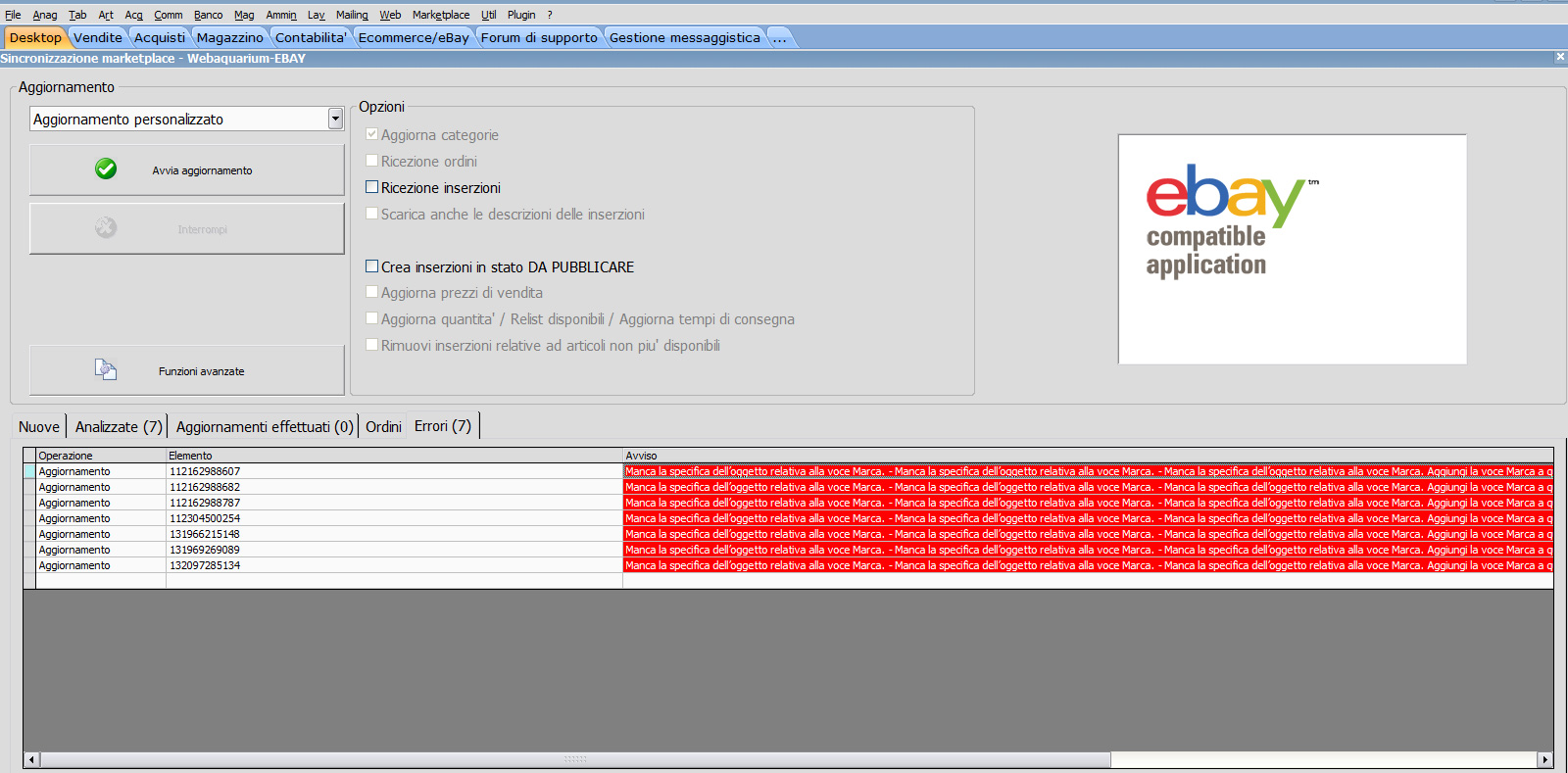This screenshot has height=773, width=1568.
Task: Open the File menu
Action: [13, 15]
